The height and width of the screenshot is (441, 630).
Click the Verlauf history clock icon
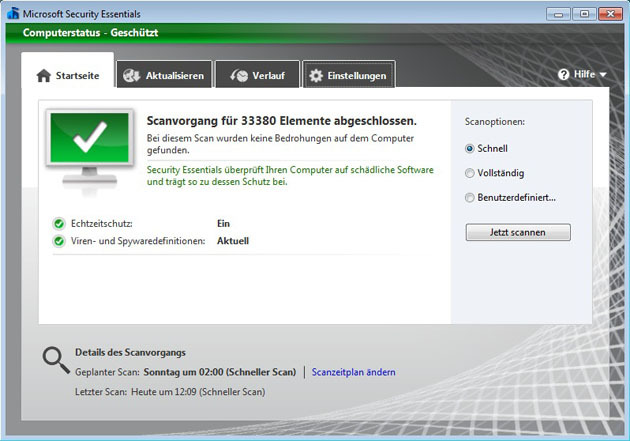[239, 76]
